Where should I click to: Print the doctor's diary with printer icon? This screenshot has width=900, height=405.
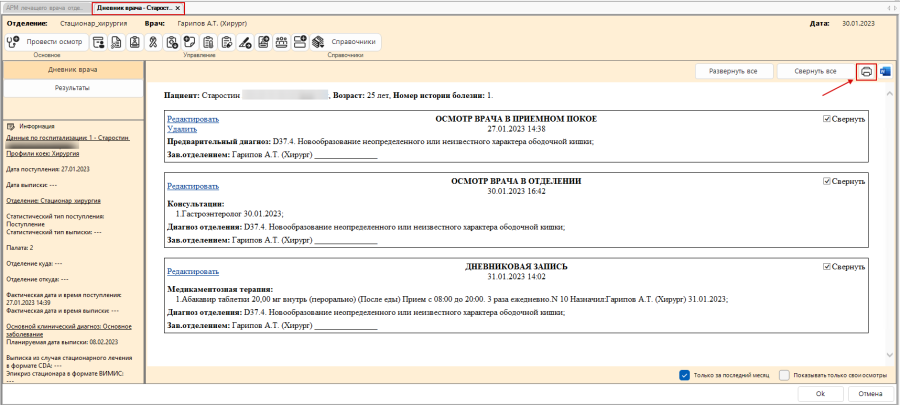click(866, 72)
